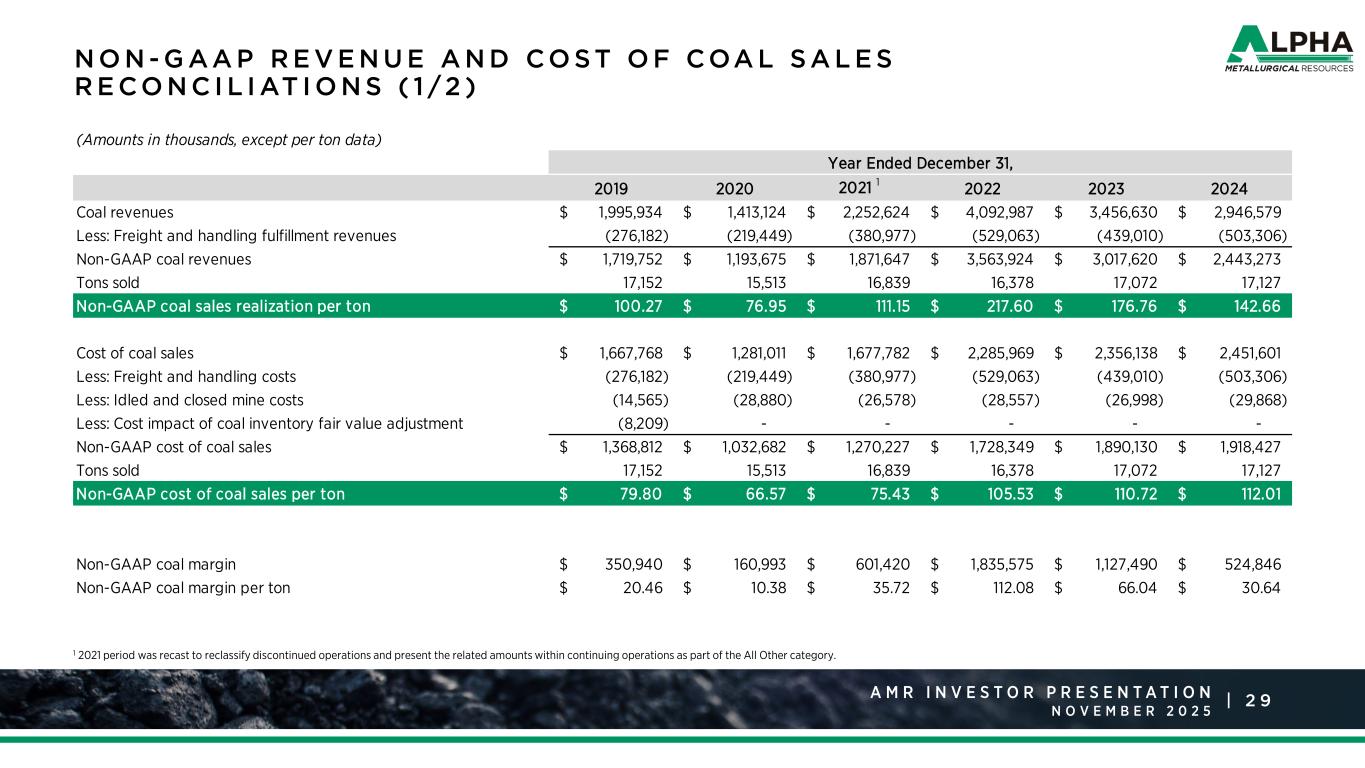Click the 2021 footnote superscript marker
1365x768 pixels.
pyautogui.click(x=877, y=182)
